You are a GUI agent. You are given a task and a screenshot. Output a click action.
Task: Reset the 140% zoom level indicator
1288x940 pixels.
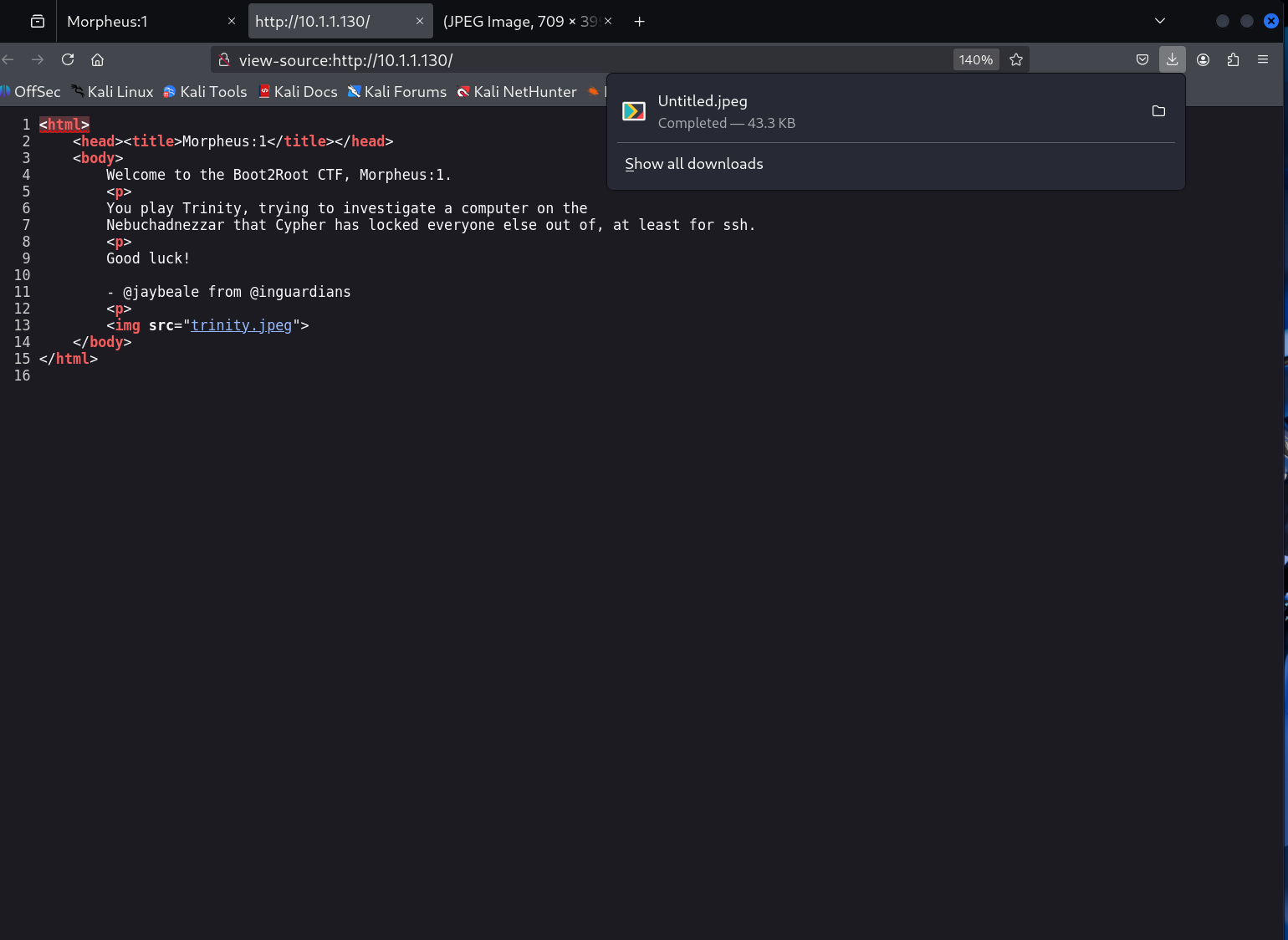pos(975,59)
